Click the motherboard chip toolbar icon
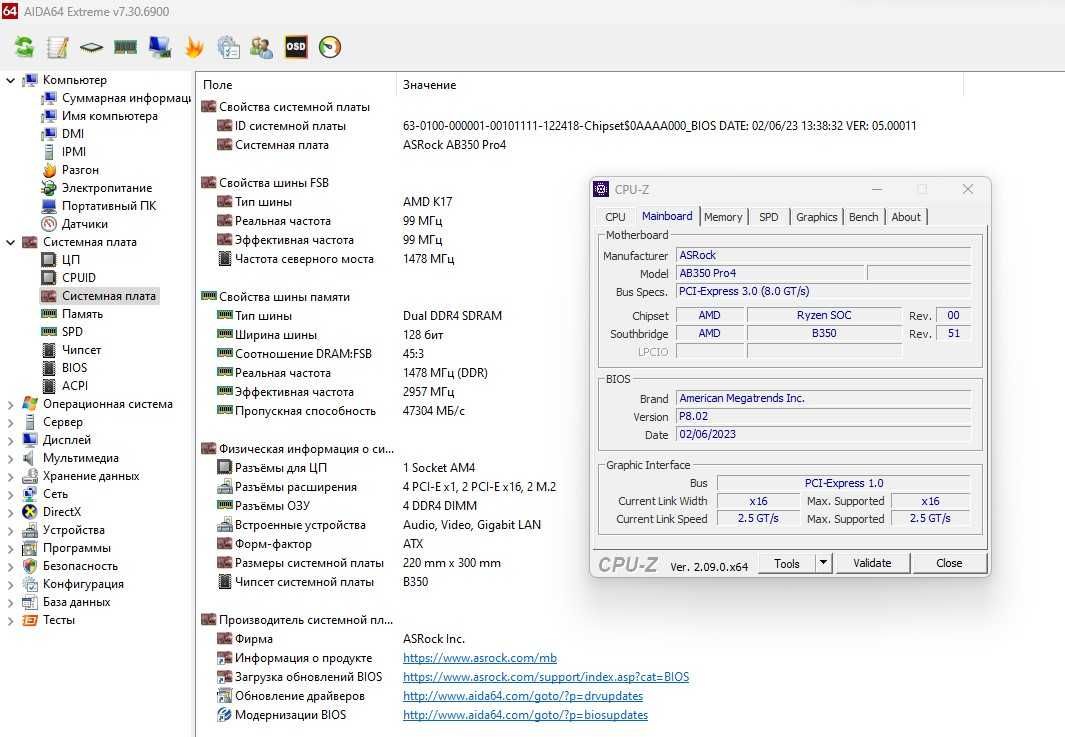Screen dimensions: 1065x737 click(92, 47)
